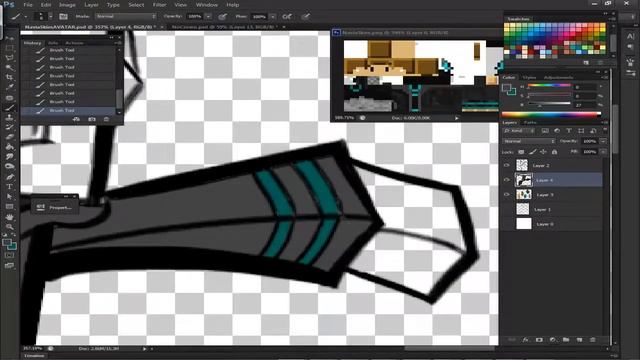Viewport: 640px width, 360px height.
Task: Click the delete layer trash icon
Action: click(593, 340)
